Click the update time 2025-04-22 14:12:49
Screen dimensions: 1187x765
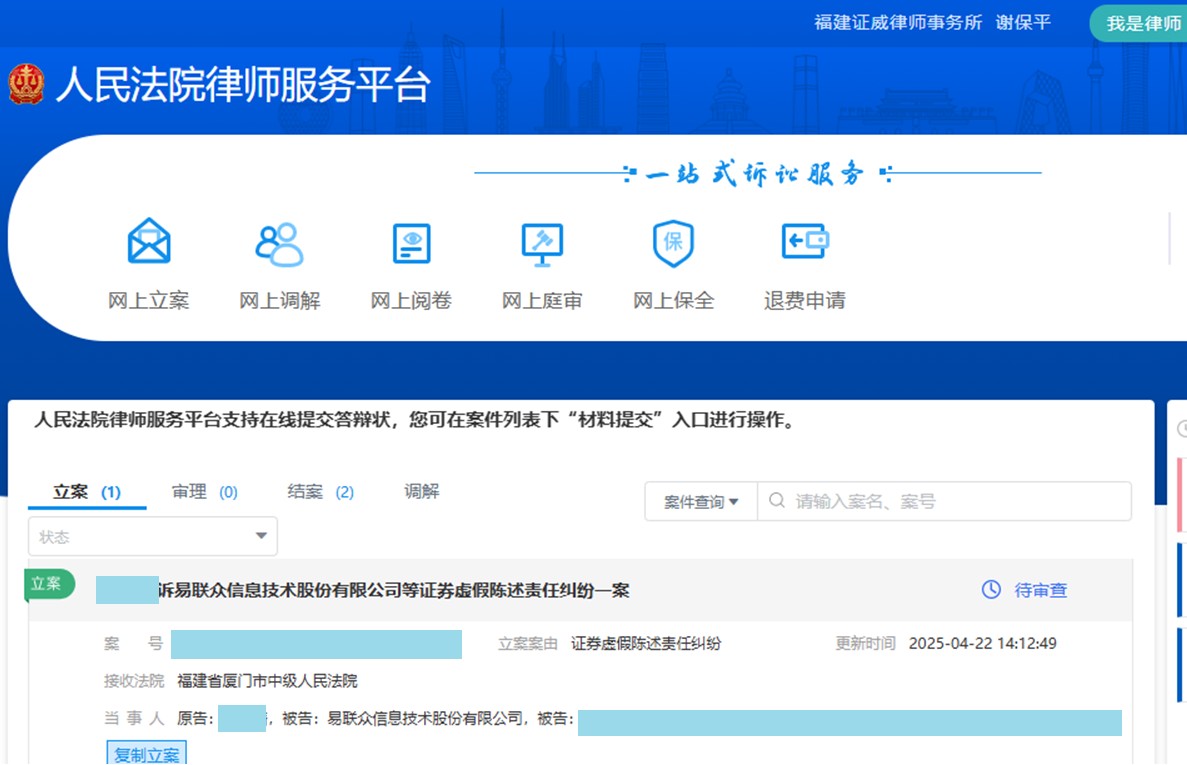983,644
